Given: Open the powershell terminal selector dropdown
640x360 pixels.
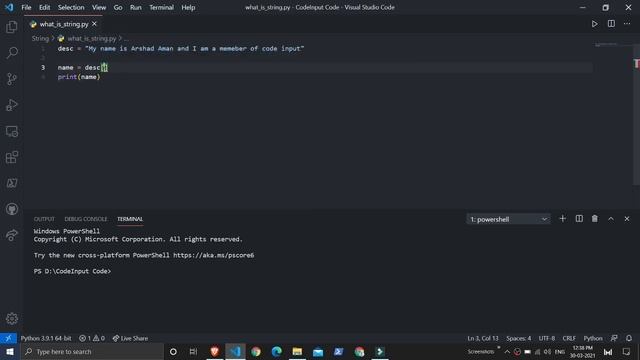Looking at the screenshot, I should [x=508, y=219].
